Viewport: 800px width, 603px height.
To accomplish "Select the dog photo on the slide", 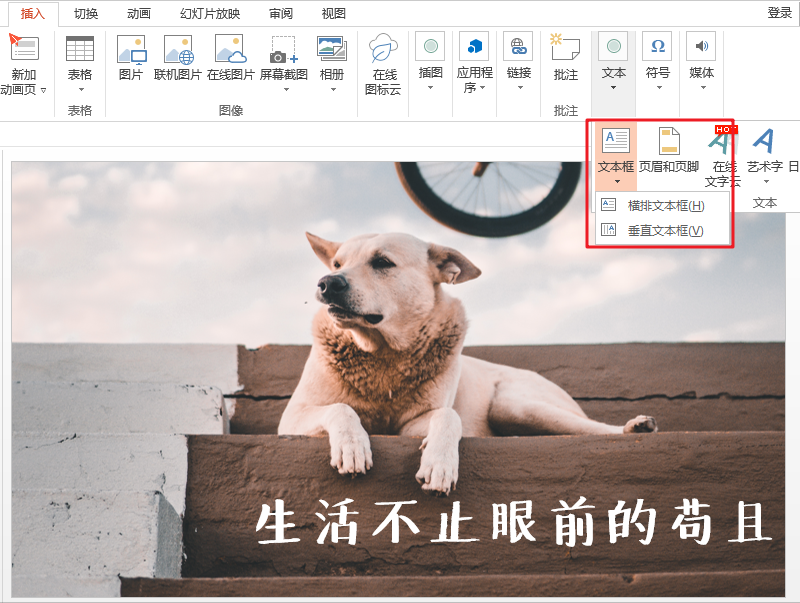I will (398, 379).
